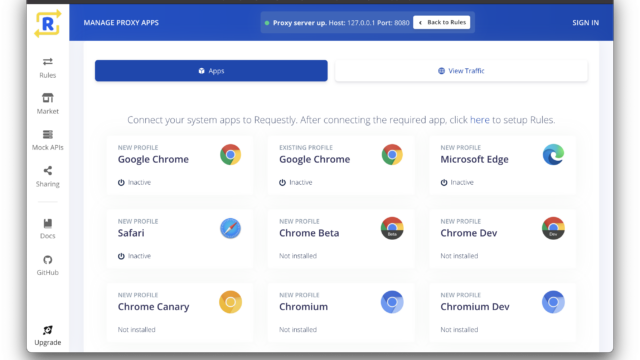Viewport: 640px width, 360px height.
Task: Click 'Inactive' text on Microsoft Edge card
Action: coord(462,182)
